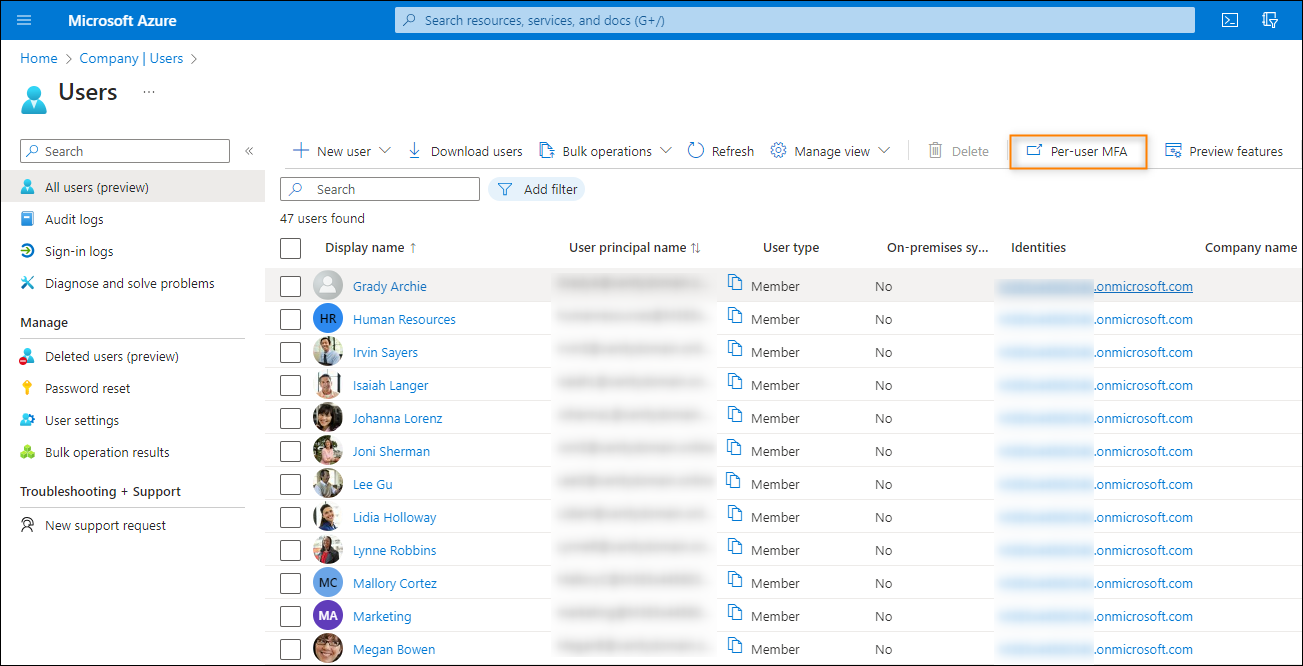Open the Azure portal hamburger menu

[x=24, y=20]
